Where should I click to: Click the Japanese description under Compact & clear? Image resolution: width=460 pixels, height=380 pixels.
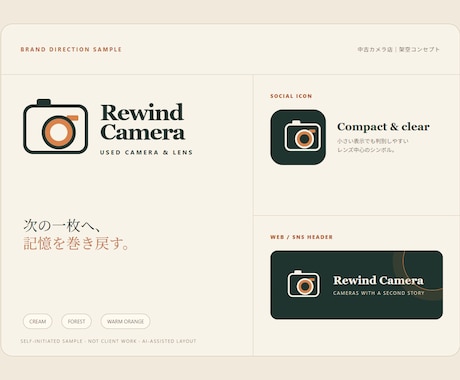click(373, 145)
